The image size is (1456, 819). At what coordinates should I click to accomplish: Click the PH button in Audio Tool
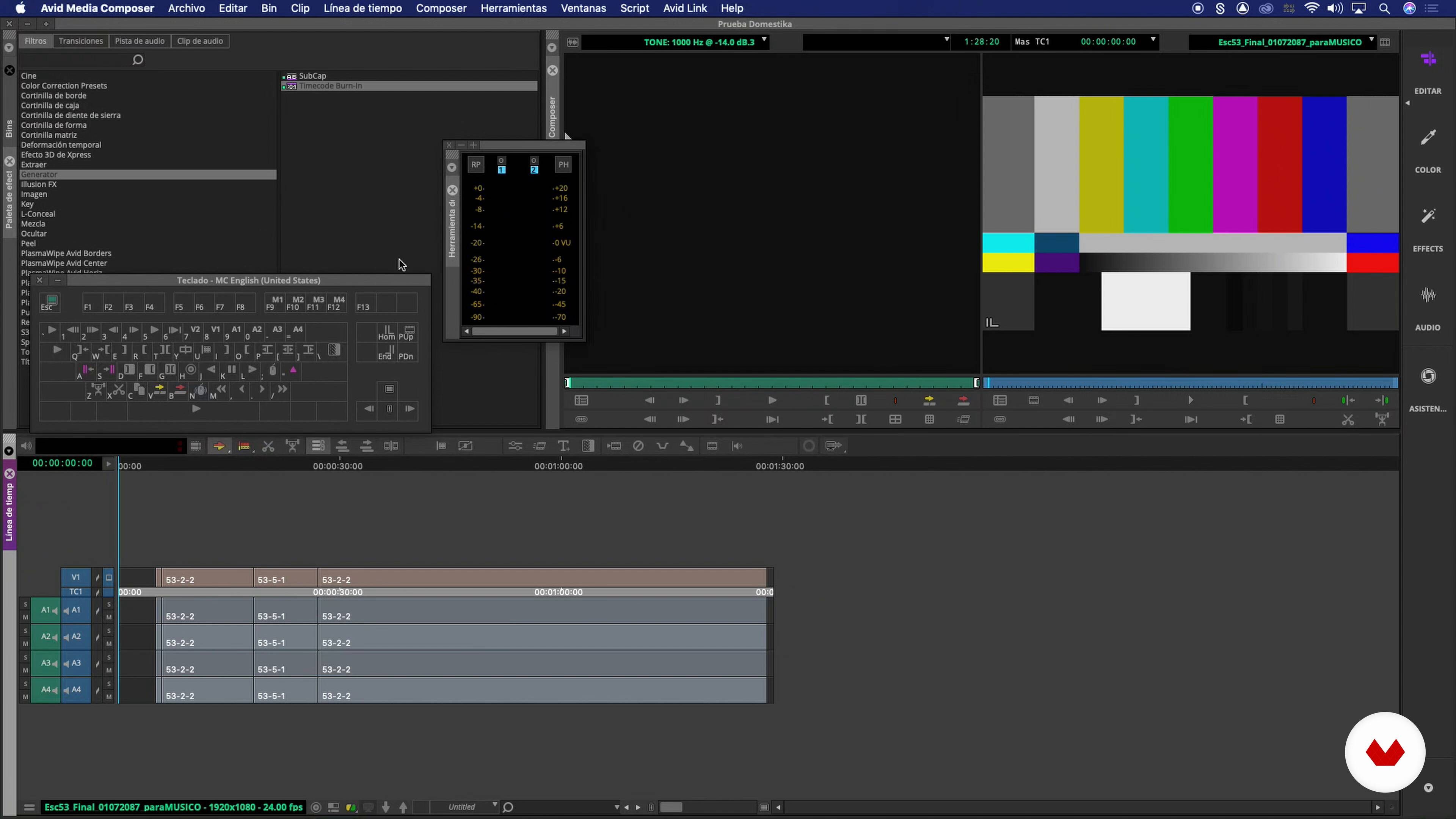[563, 165]
